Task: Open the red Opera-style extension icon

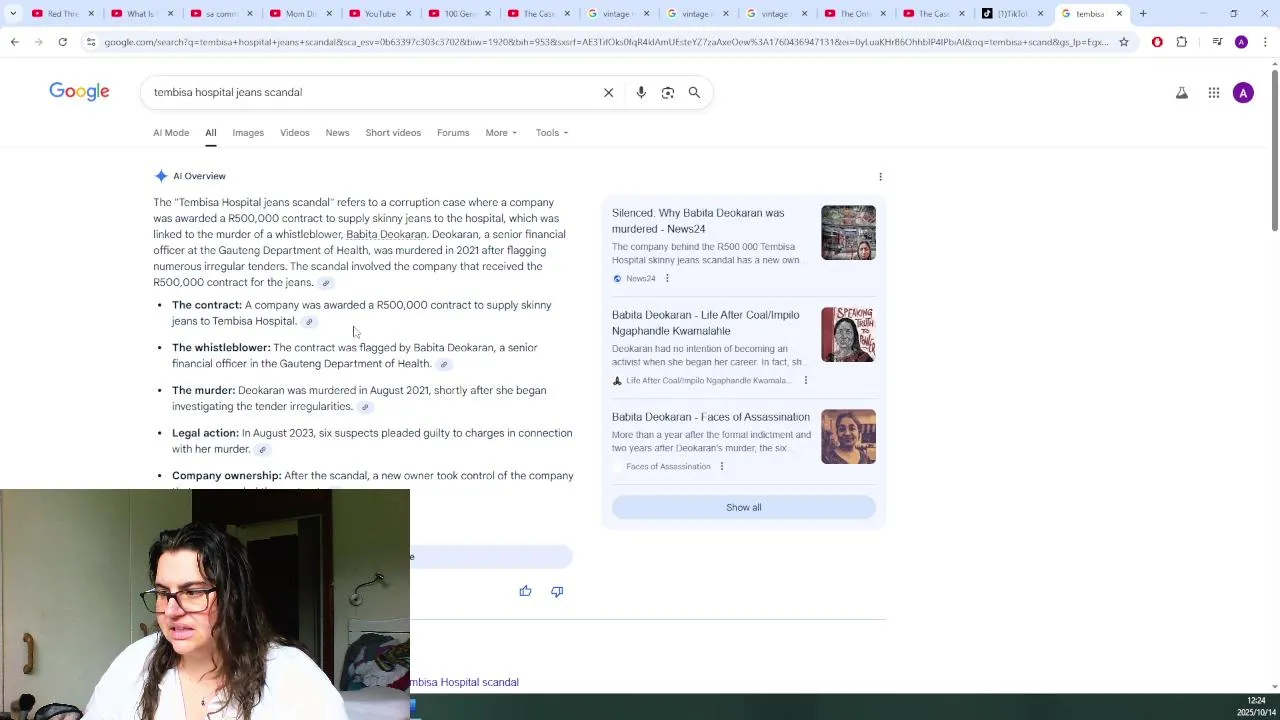Action: coord(1157,42)
